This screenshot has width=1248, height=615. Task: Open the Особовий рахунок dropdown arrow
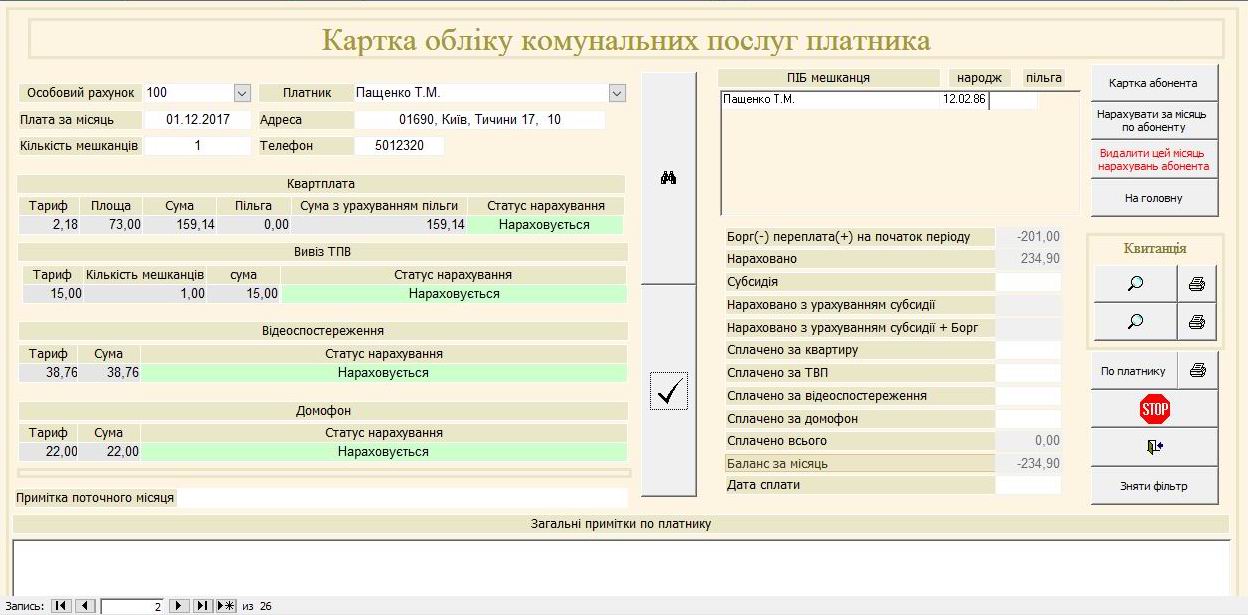[x=242, y=93]
